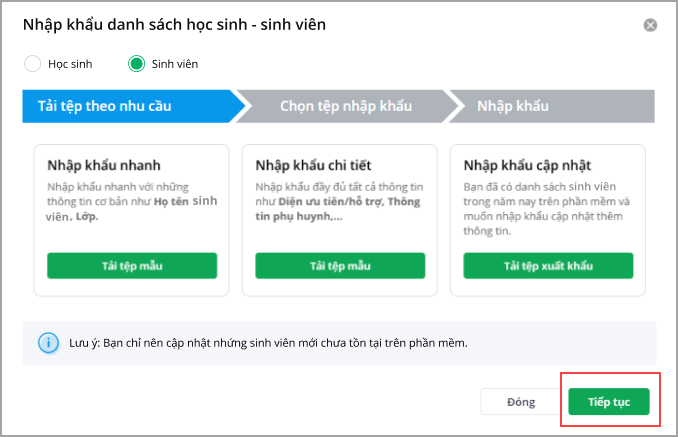Close the import dialog with X icon

point(650,25)
